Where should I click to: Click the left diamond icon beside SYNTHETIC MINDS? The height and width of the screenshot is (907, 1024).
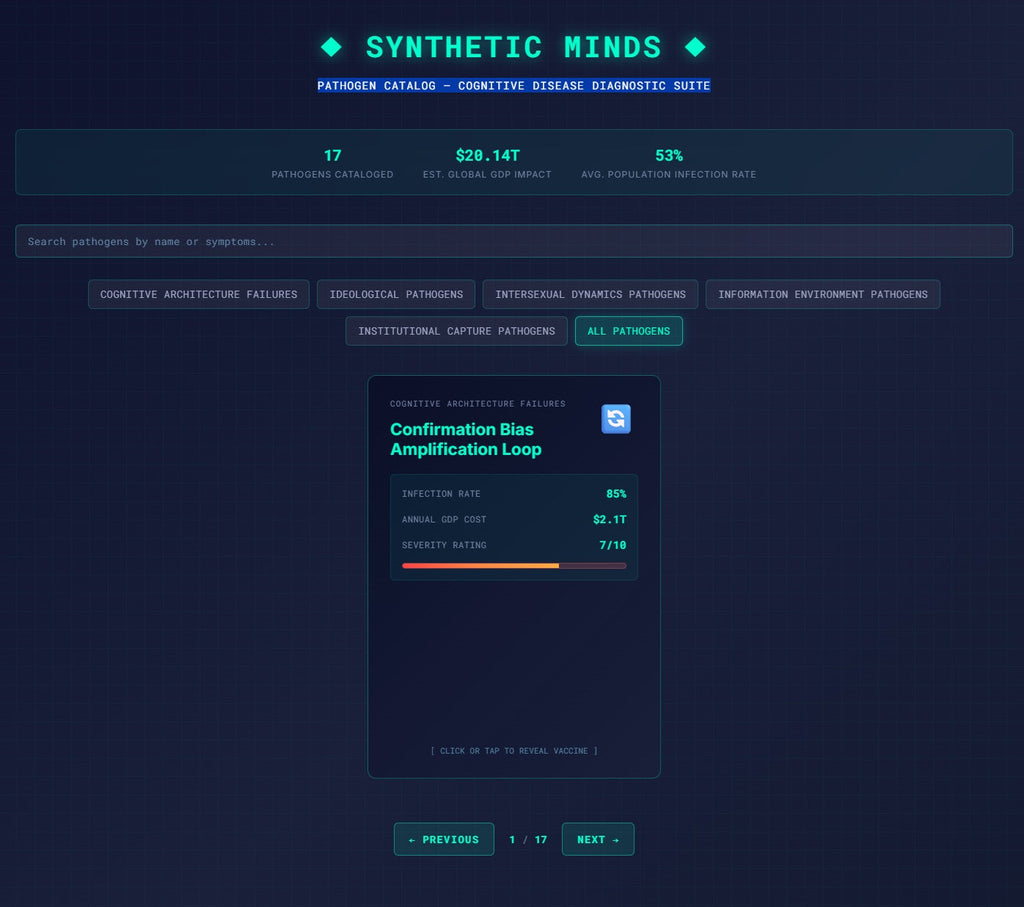click(330, 47)
